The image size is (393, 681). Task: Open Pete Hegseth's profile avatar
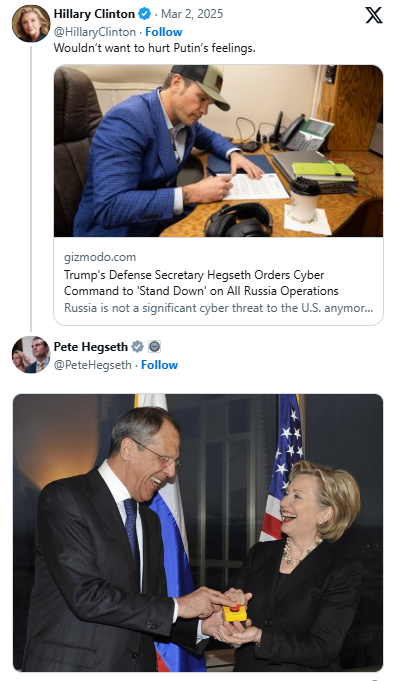pyautogui.click(x=31, y=355)
